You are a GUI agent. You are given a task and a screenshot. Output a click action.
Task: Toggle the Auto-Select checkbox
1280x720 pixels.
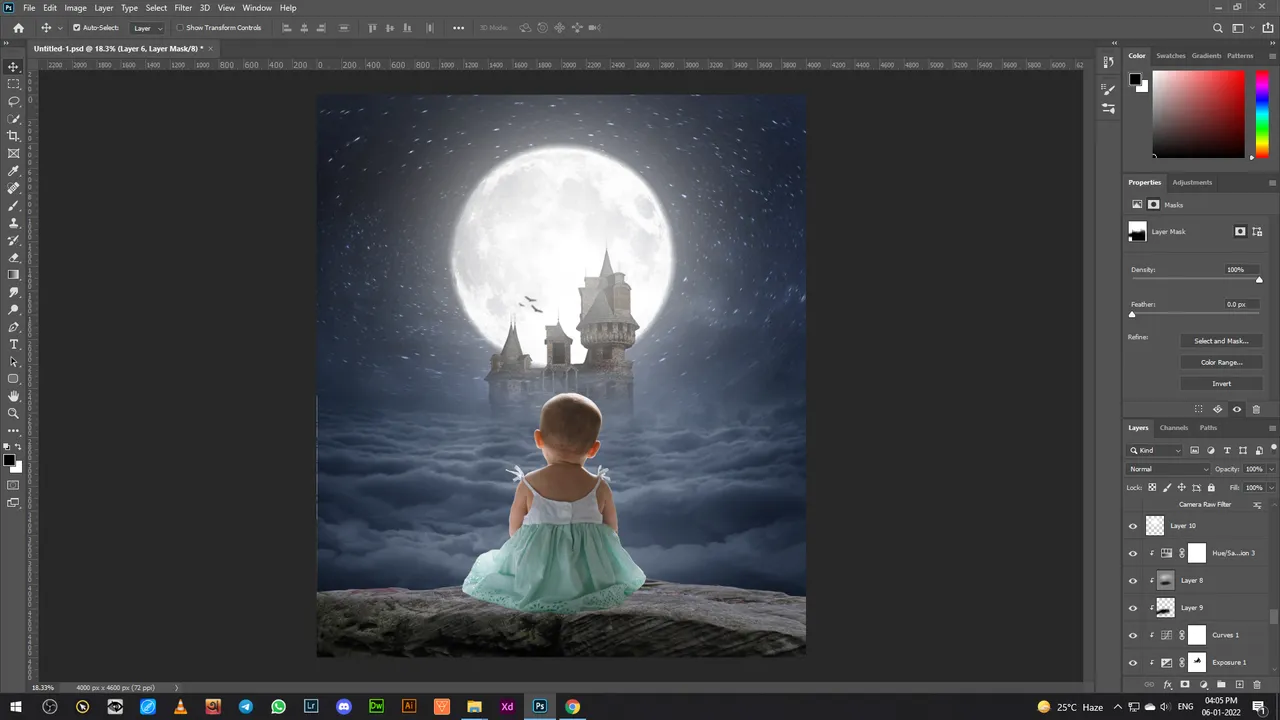tap(77, 28)
